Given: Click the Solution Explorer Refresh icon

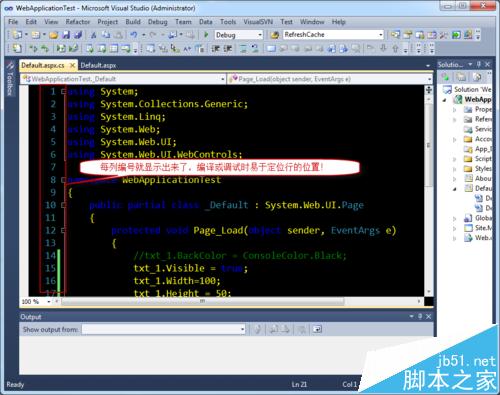Looking at the screenshot, I should pyautogui.click(x=477, y=78).
